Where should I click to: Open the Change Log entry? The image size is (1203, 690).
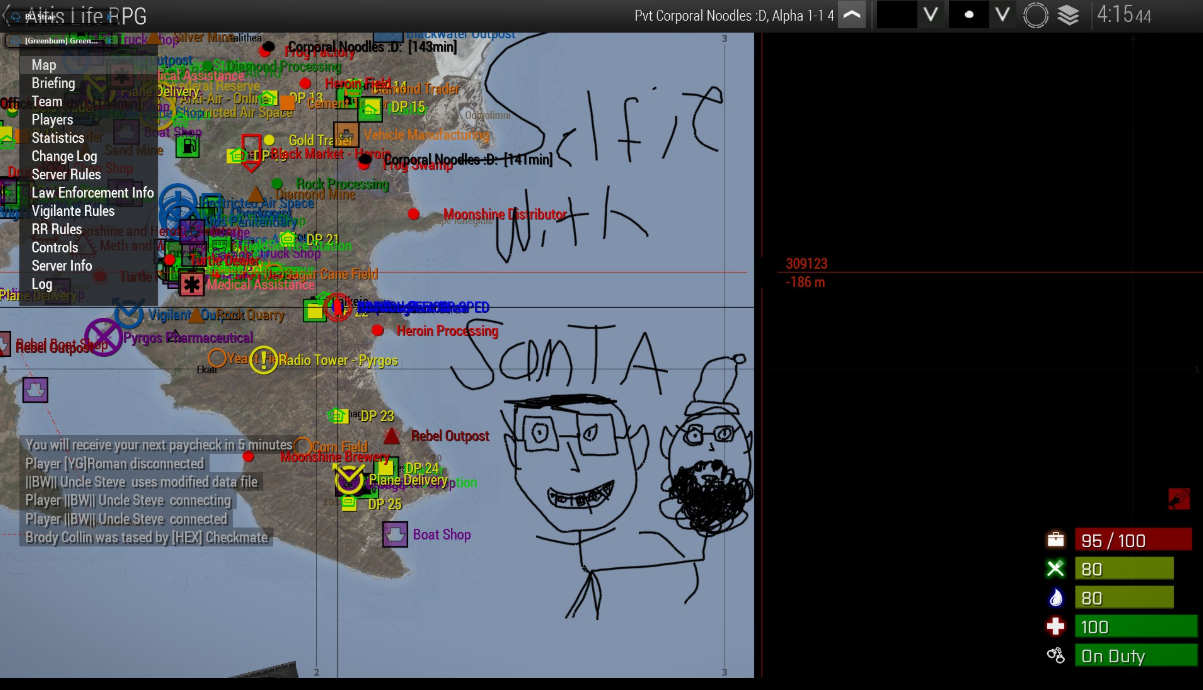tap(88, 156)
